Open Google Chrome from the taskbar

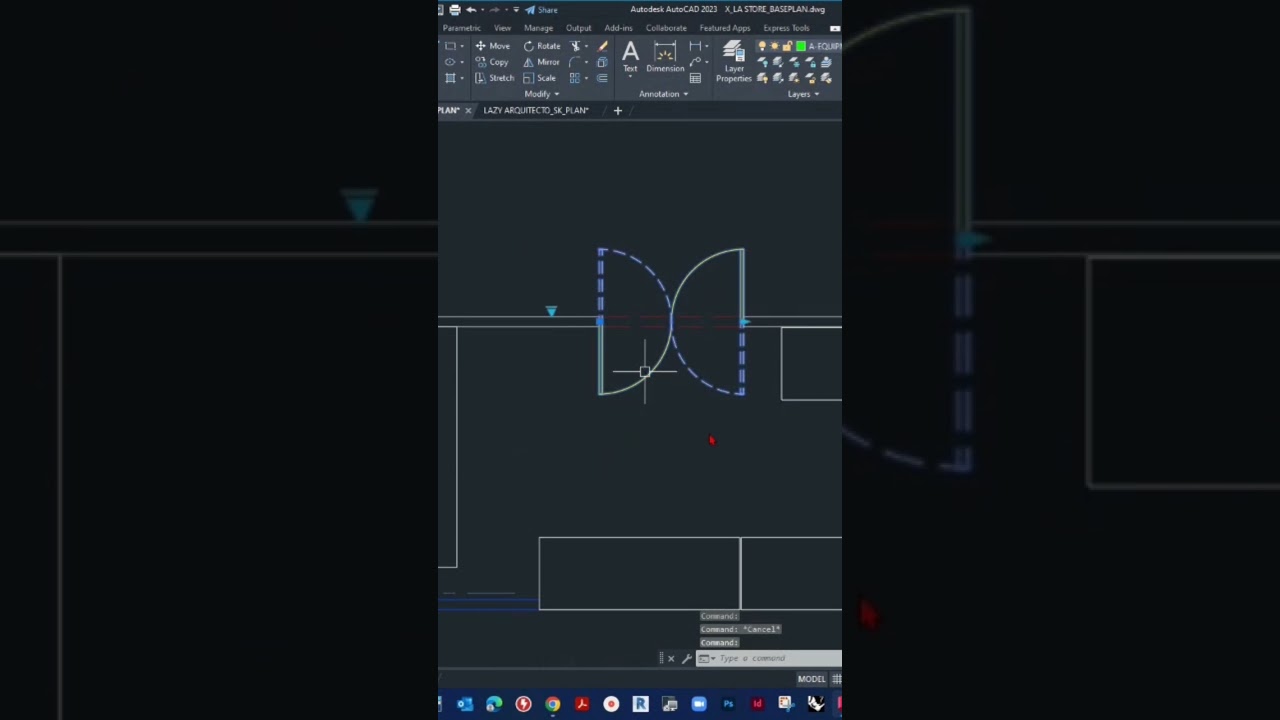point(553,704)
